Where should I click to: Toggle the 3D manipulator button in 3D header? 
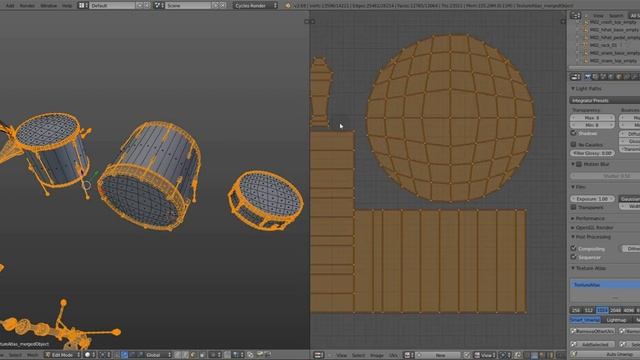click(117, 355)
